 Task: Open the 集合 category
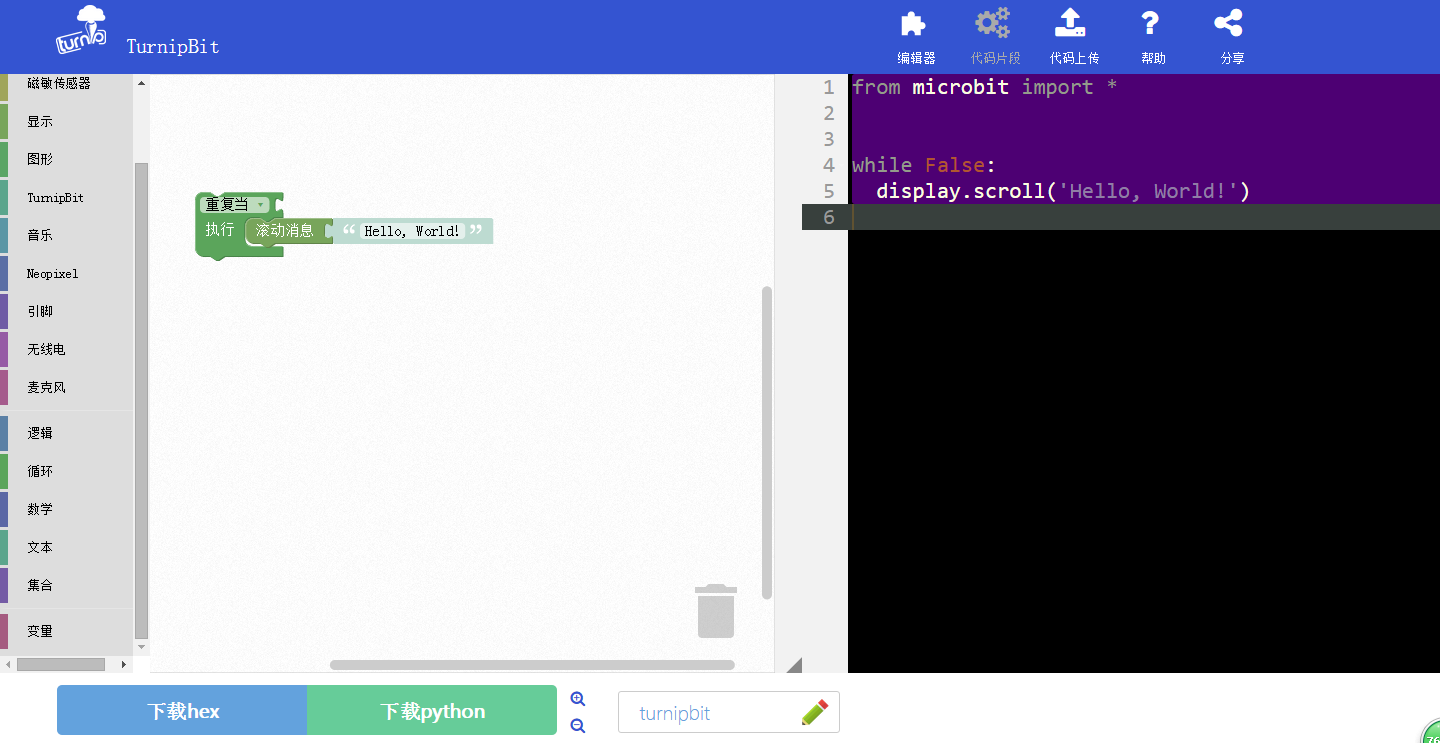(66, 586)
